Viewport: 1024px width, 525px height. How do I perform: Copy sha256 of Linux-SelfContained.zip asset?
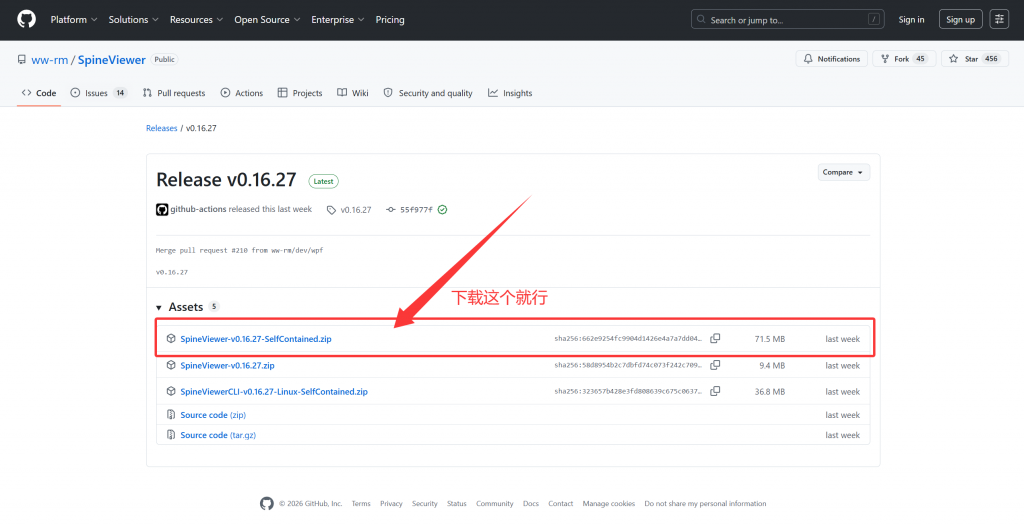click(715, 391)
